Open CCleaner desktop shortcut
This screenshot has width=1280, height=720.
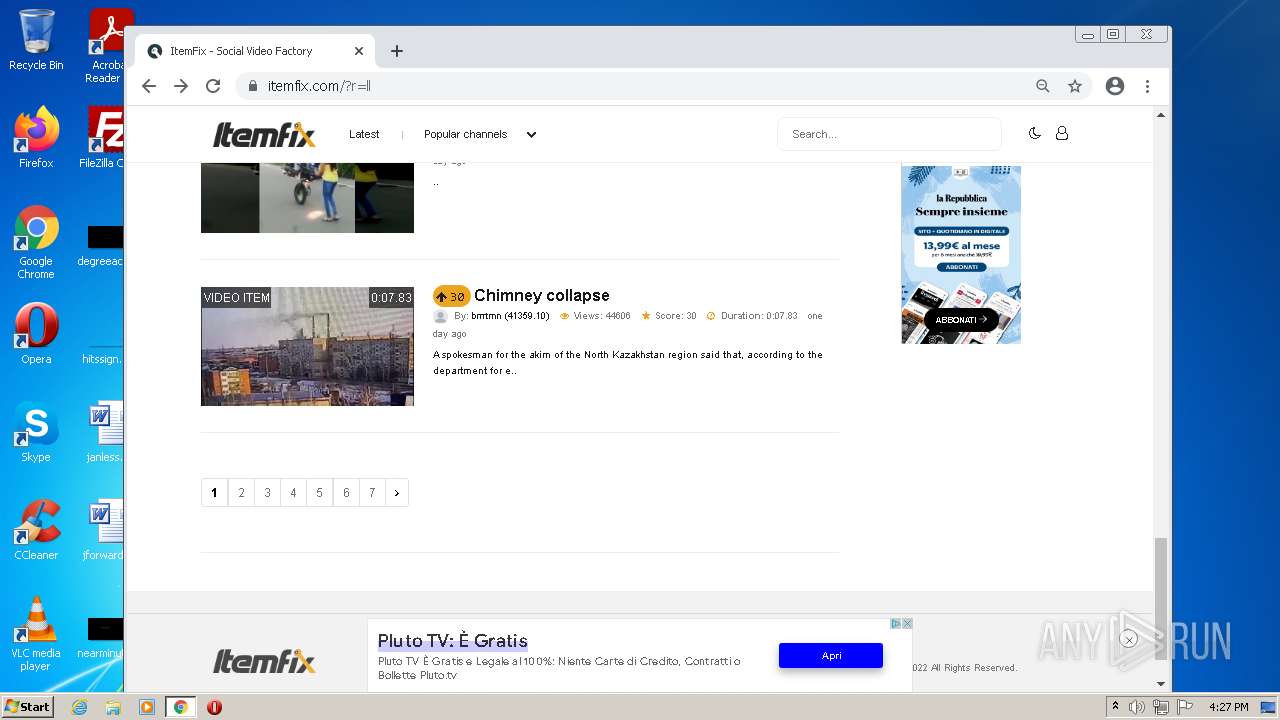pyautogui.click(x=36, y=530)
